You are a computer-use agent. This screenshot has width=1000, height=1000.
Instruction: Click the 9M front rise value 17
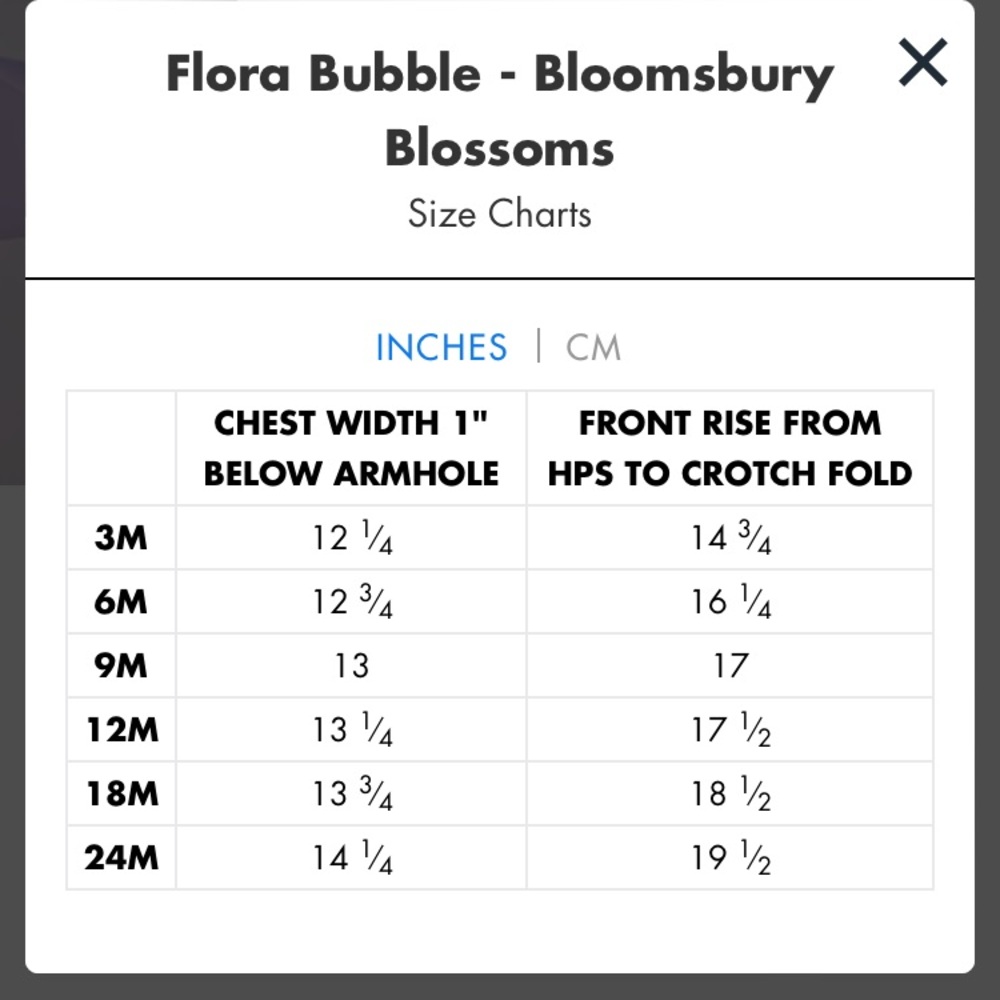pos(730,666)
